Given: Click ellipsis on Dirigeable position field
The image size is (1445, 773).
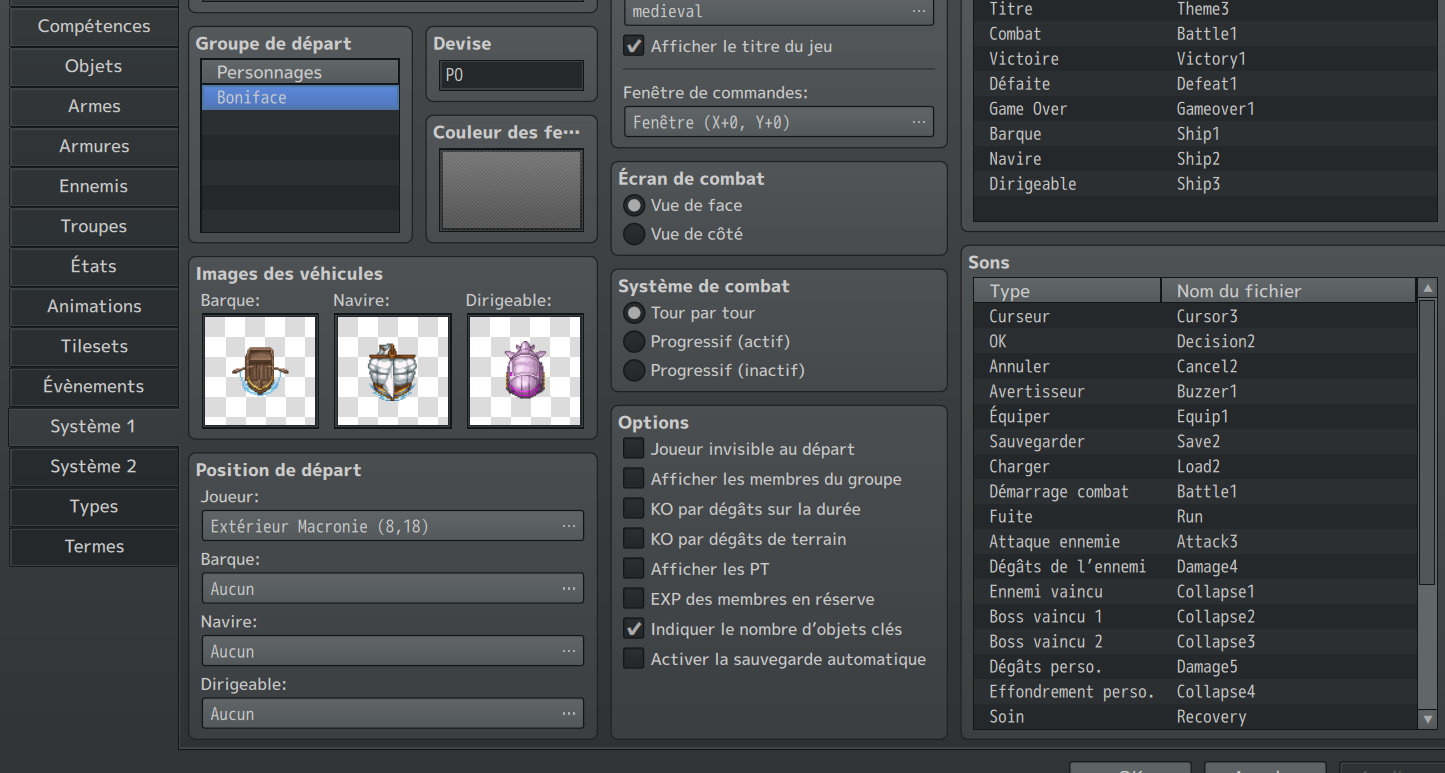Looking at the screenshot, I should [568, 714].
